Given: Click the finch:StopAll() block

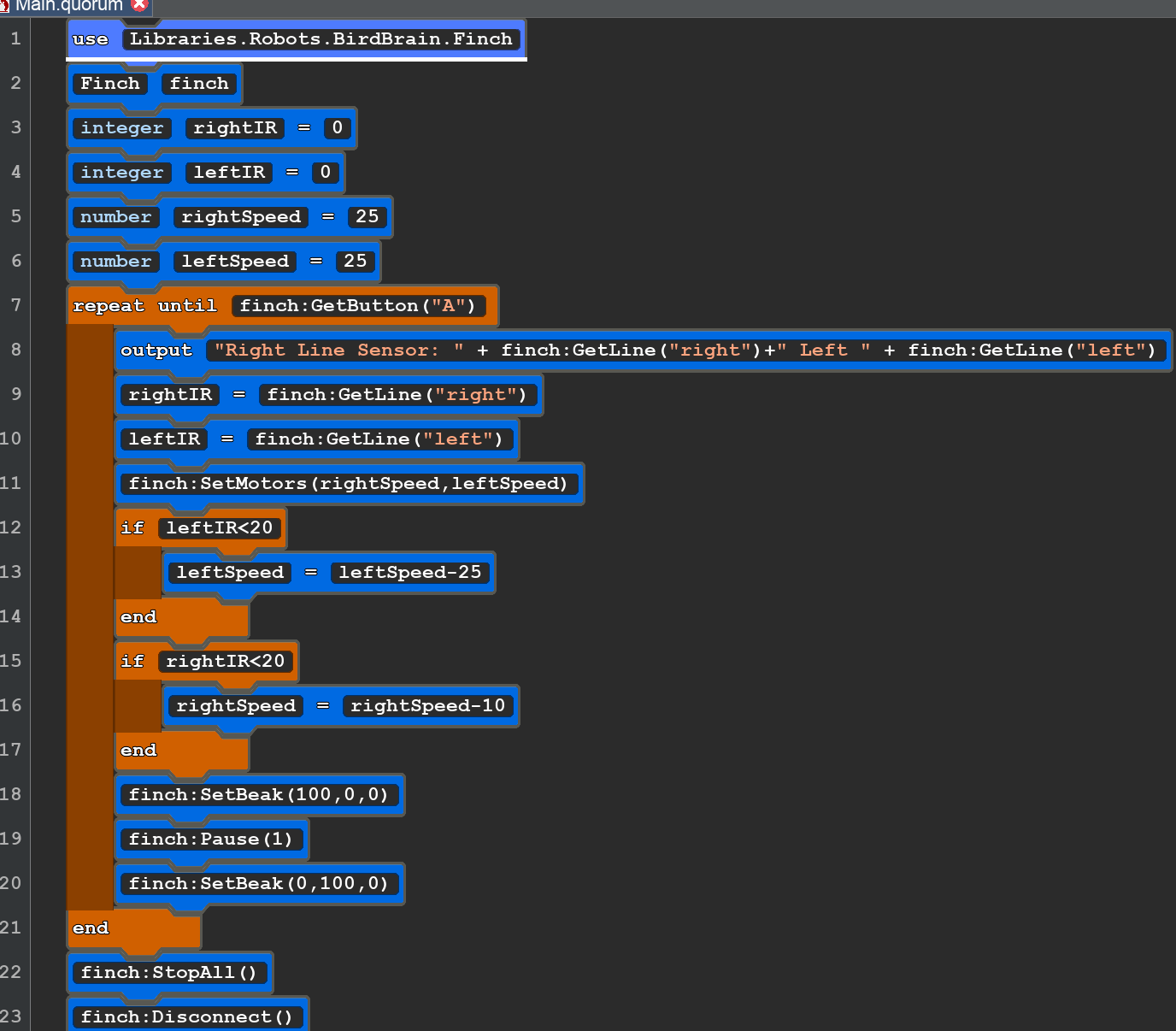Looking at the screenshot, I should [168, 973].
